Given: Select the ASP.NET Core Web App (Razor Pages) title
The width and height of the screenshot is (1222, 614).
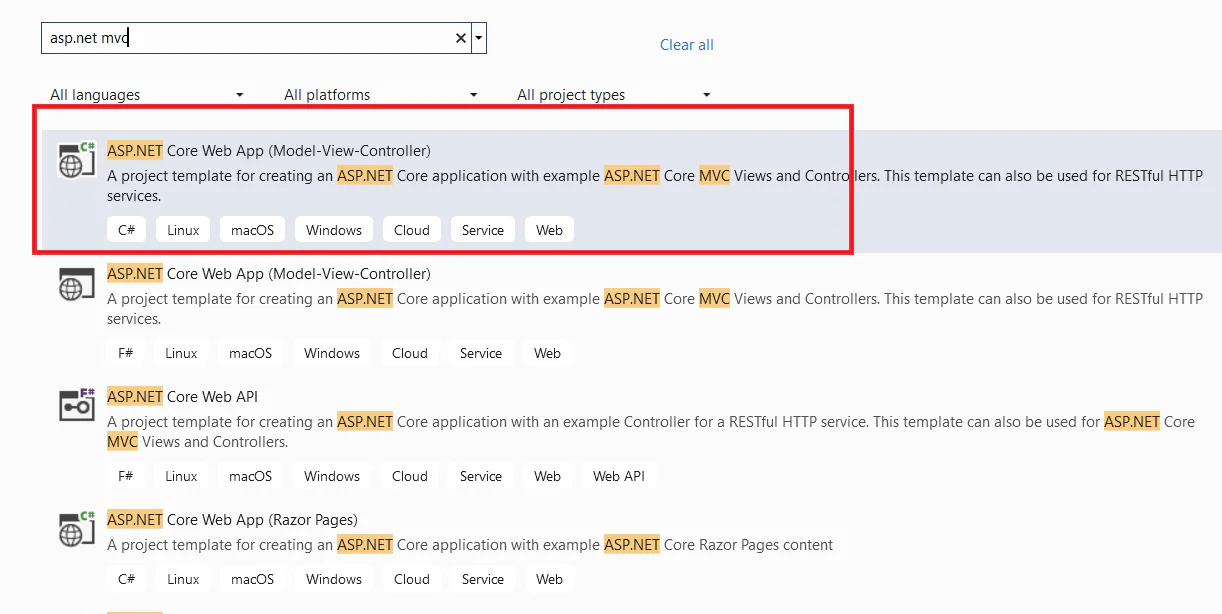Looking at the screenshot, I should (232, 520).
